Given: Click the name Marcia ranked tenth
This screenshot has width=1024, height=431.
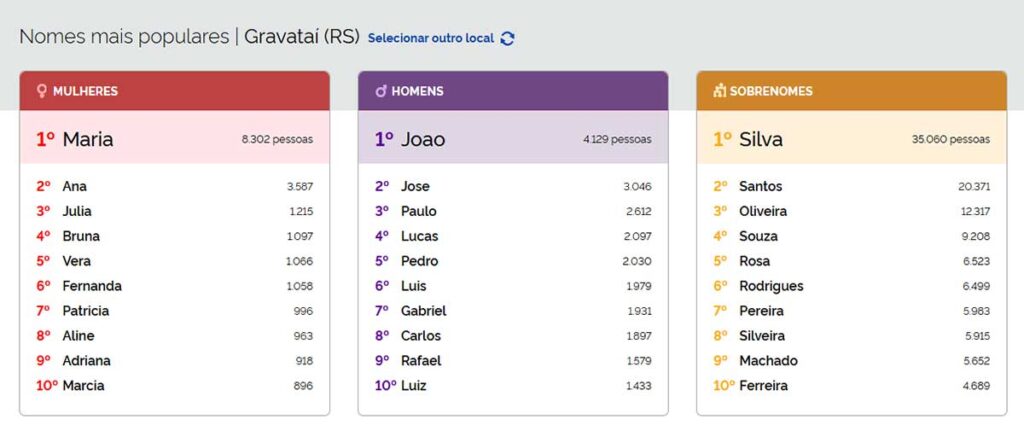Looking at the screenshot, I should (x=83, y=386).
